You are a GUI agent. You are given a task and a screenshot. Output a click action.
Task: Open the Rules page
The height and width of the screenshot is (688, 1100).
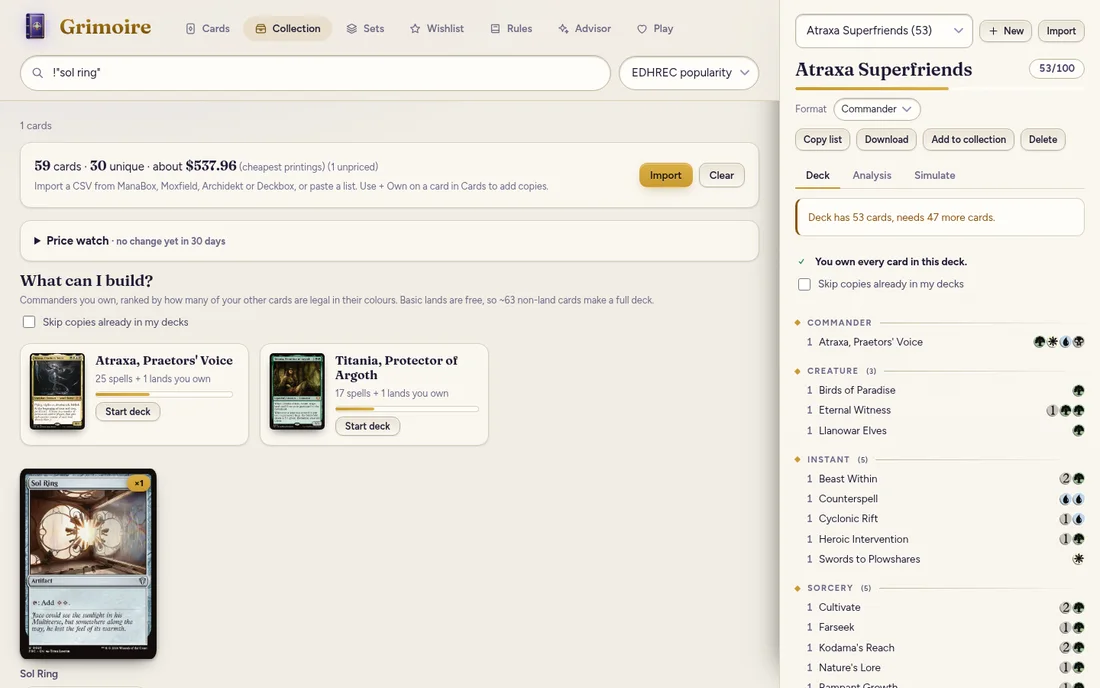511,29
